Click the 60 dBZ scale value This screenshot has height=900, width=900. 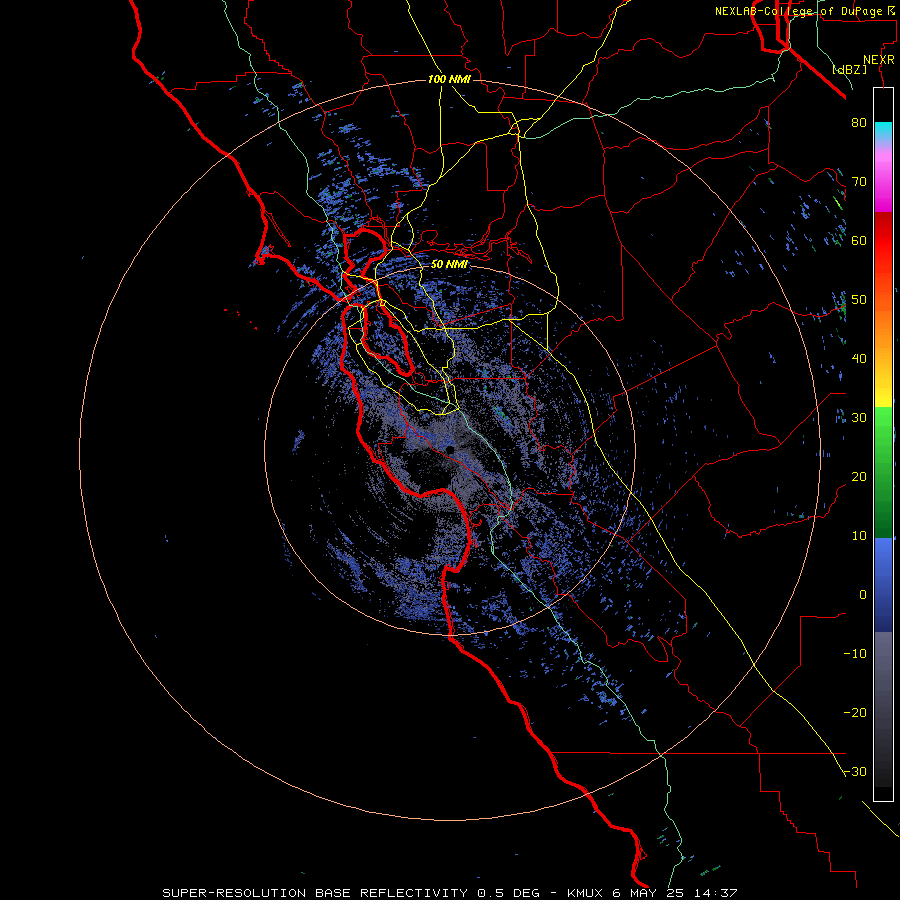(859, 240)
